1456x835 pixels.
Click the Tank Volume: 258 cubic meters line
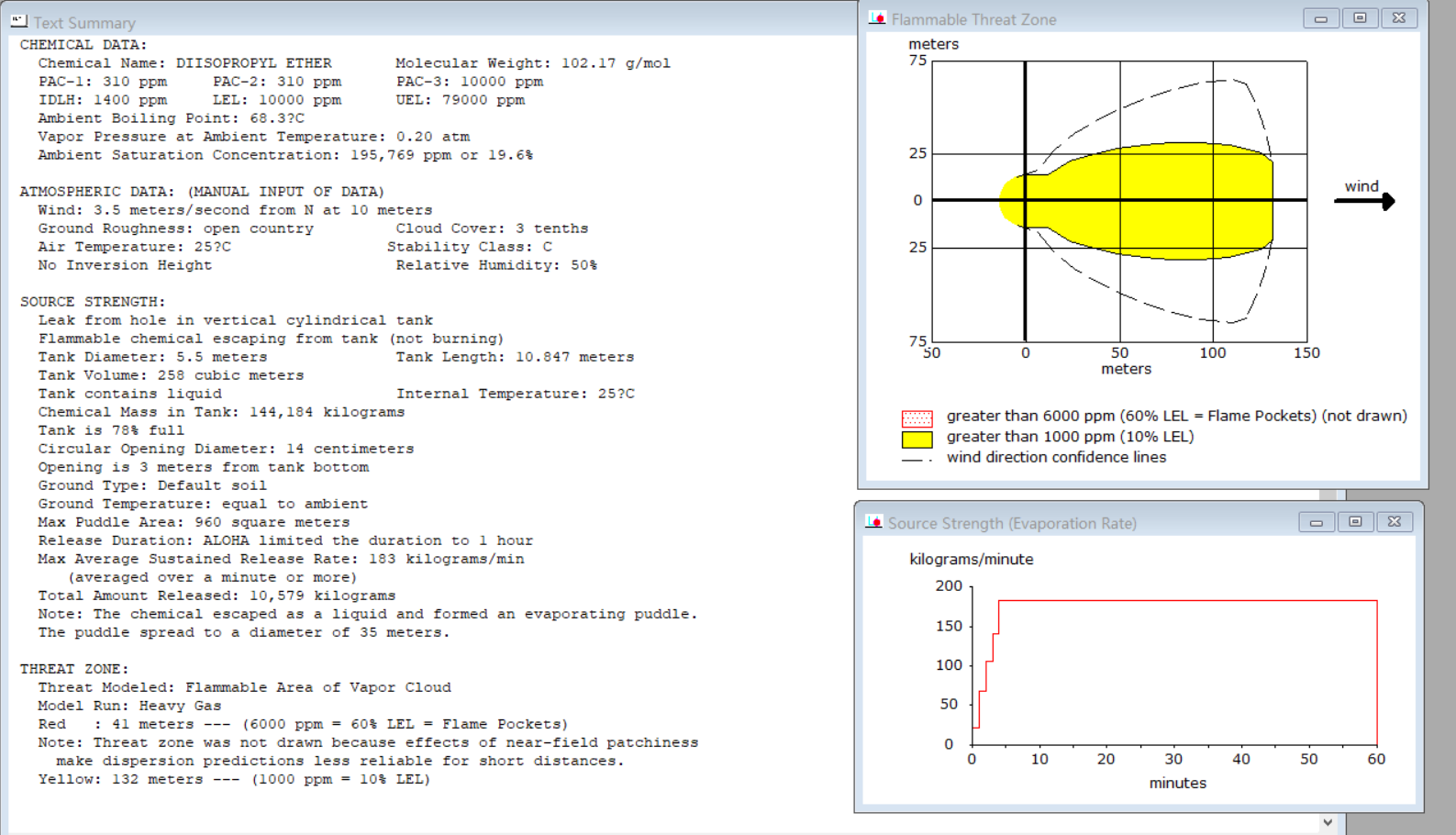(x=171, y=375)
